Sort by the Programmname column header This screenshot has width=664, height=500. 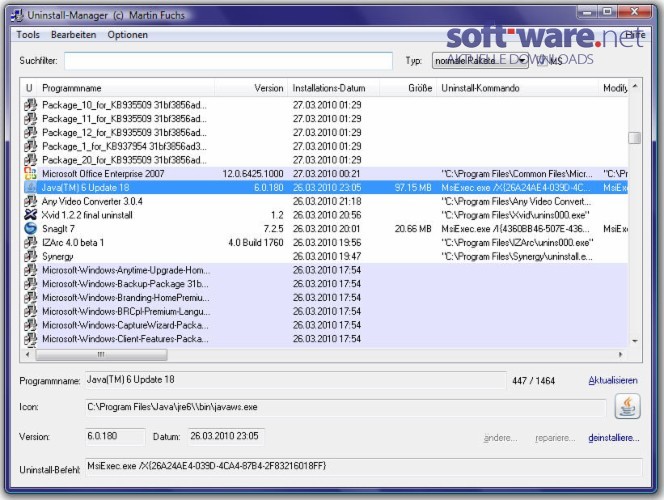(126, 88)
